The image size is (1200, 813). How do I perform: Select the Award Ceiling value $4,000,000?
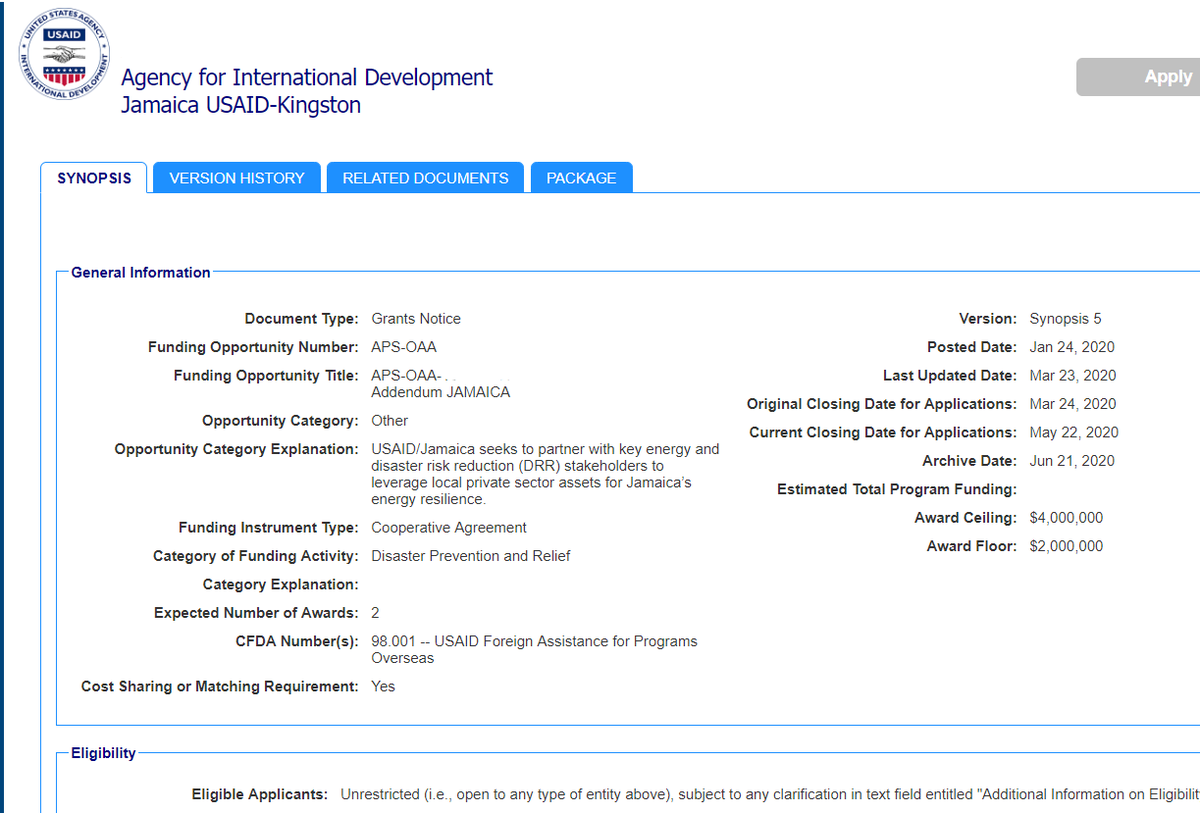pyautogui.click(x=1066, y=518)
